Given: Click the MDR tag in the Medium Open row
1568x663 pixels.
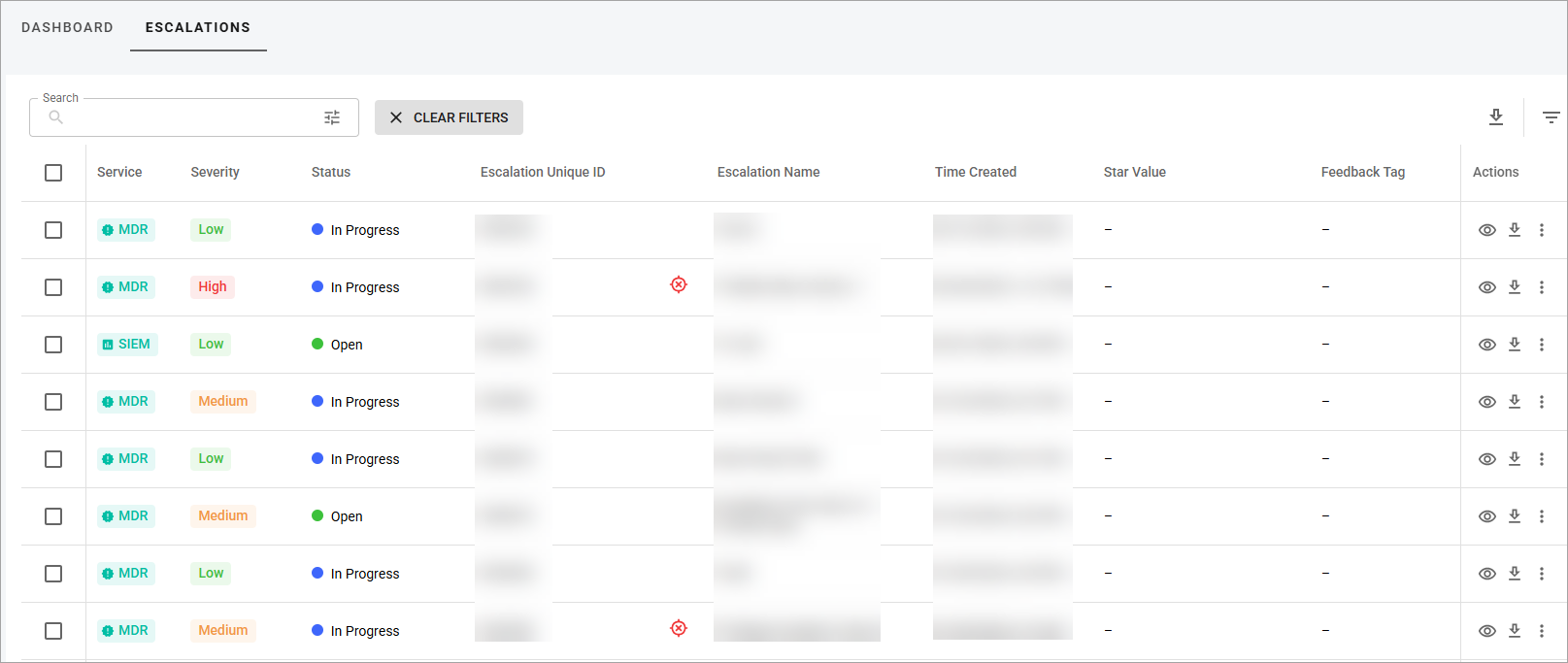Looking at the screenshot, I should 126,515.
